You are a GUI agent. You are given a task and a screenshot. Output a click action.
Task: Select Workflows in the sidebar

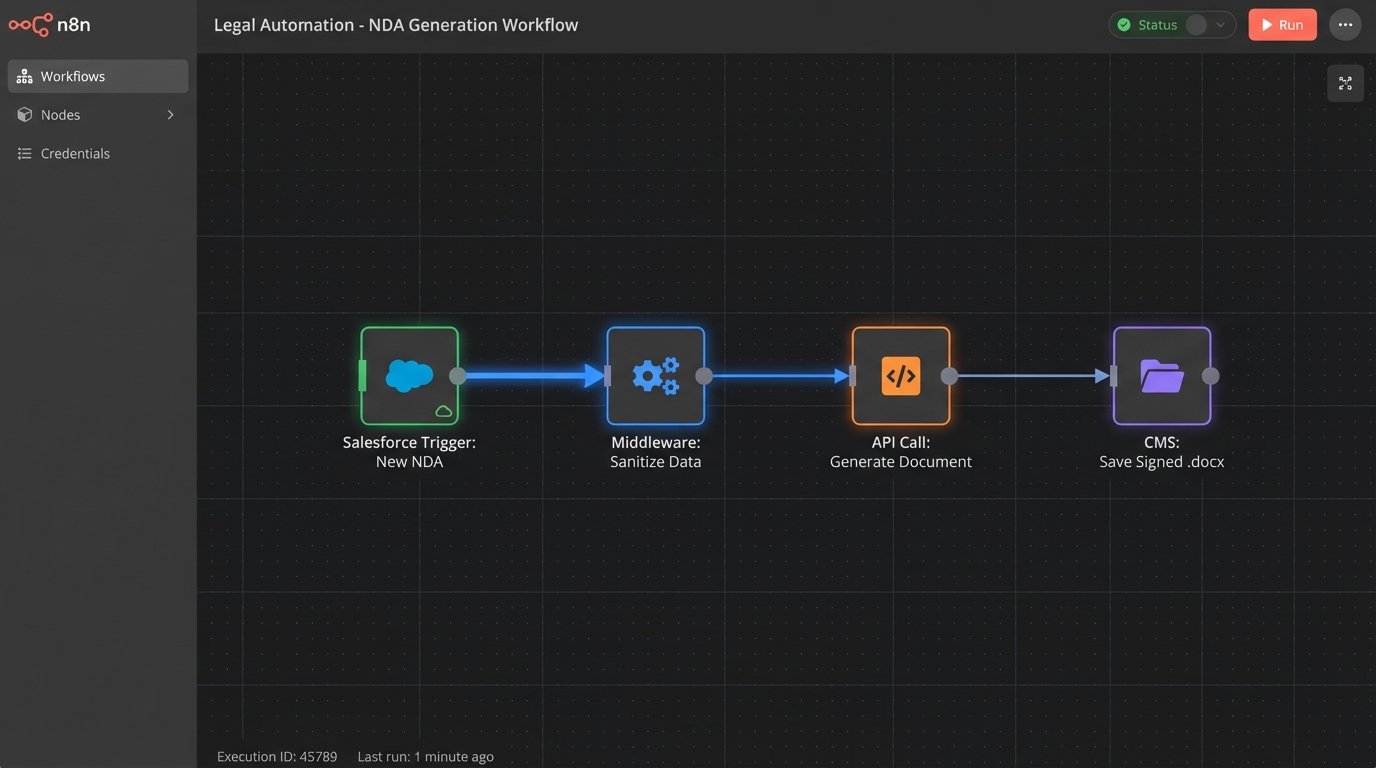pyautogui.click(x=72, y=75)
